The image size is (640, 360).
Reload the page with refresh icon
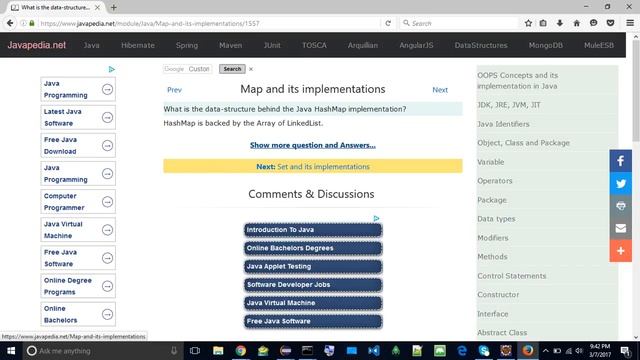pyautogui.click(x=388, y=23)
